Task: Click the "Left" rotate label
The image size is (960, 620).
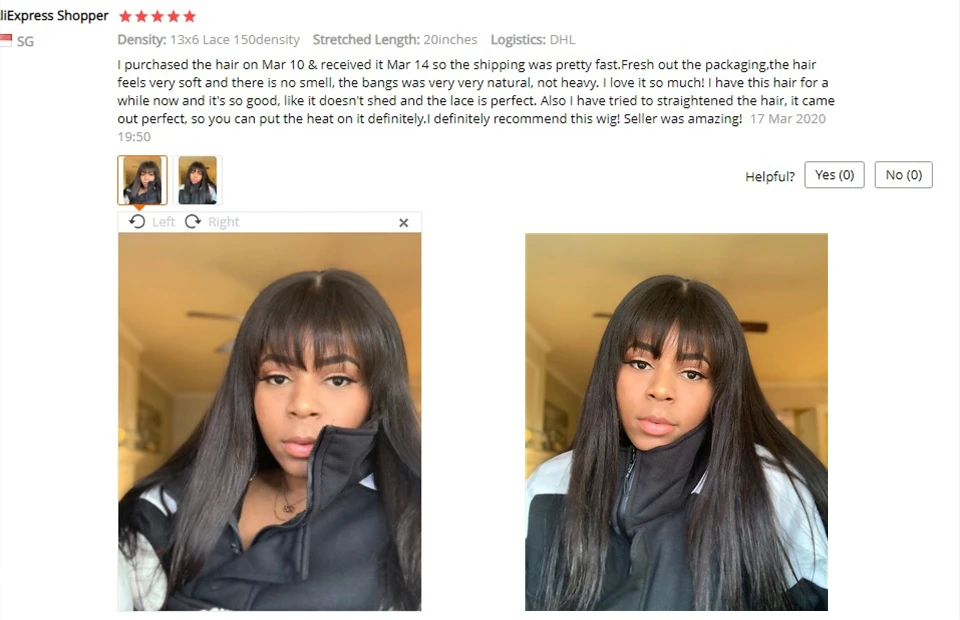Action: tap(163, 222)
